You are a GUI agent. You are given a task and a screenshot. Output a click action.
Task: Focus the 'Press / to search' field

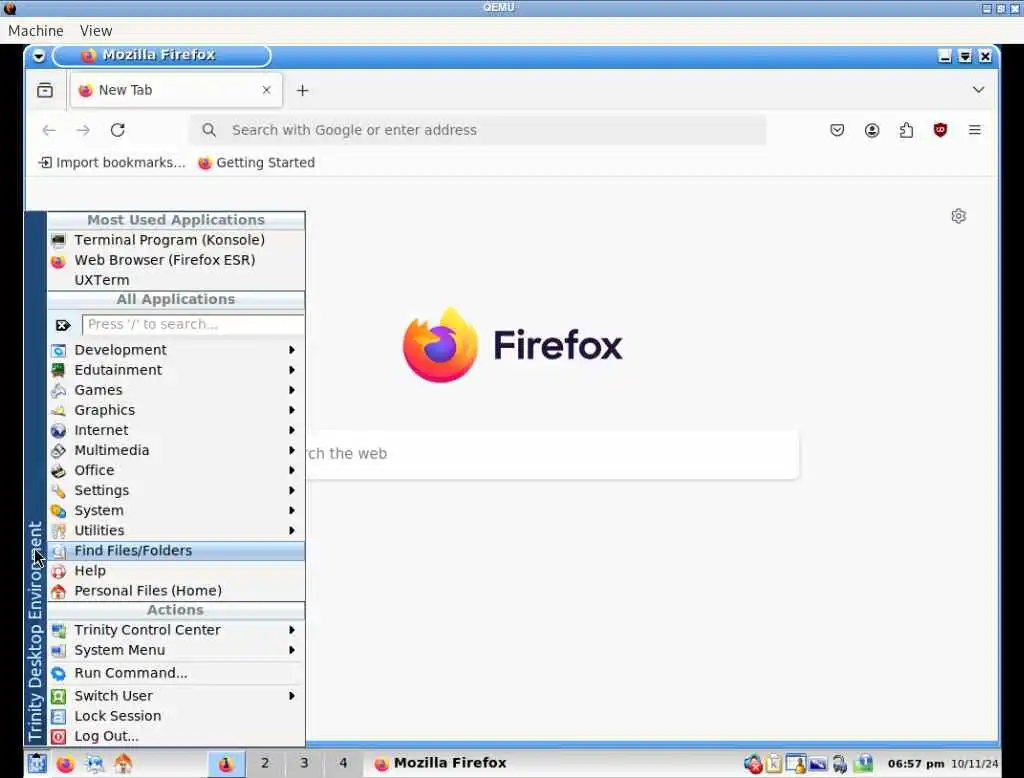tap(193, 324)
